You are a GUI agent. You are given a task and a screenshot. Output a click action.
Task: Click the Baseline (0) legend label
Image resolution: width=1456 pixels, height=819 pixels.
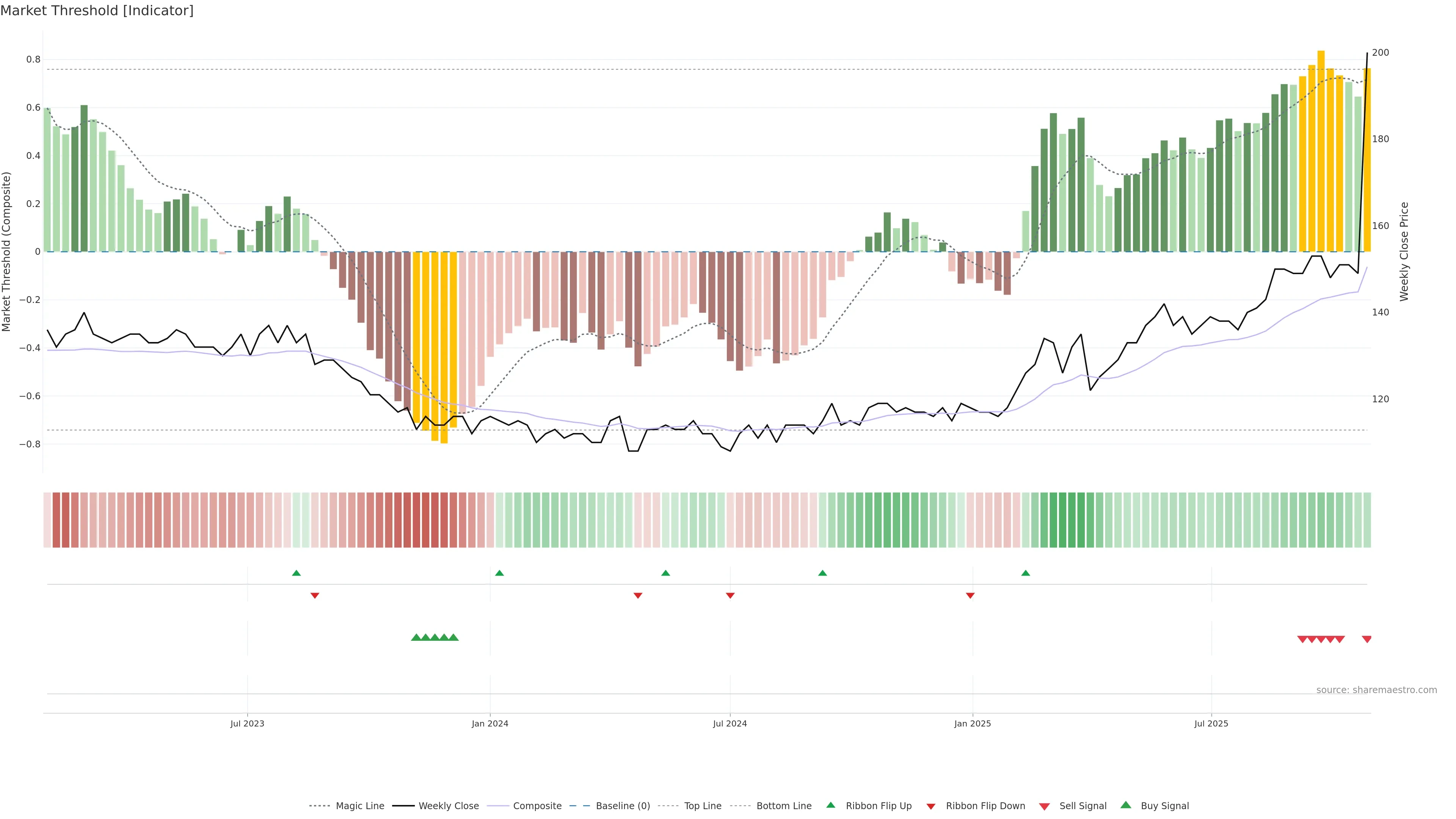point(623,806)
